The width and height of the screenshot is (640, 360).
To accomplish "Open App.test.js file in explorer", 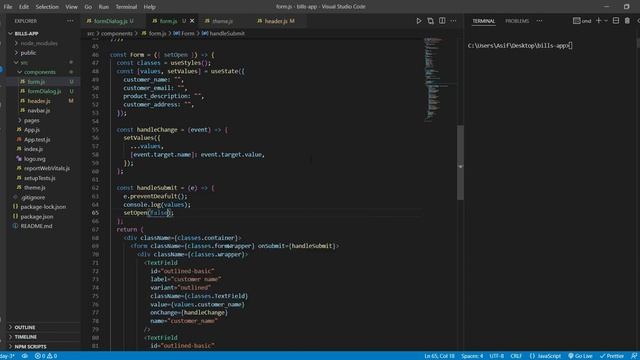I will click(x=37, y=140).
